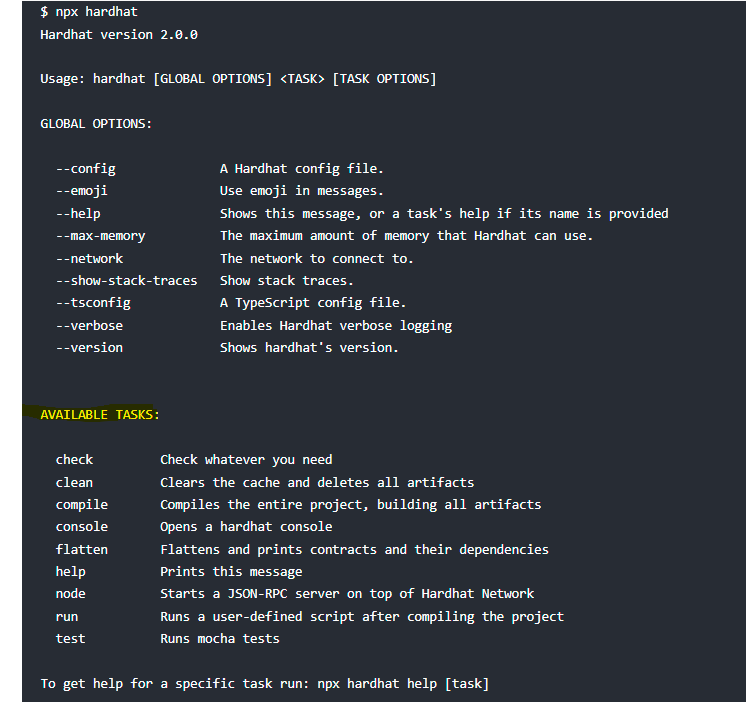
Task: Click the "compile" task name
Action: (x=82, y=505)
